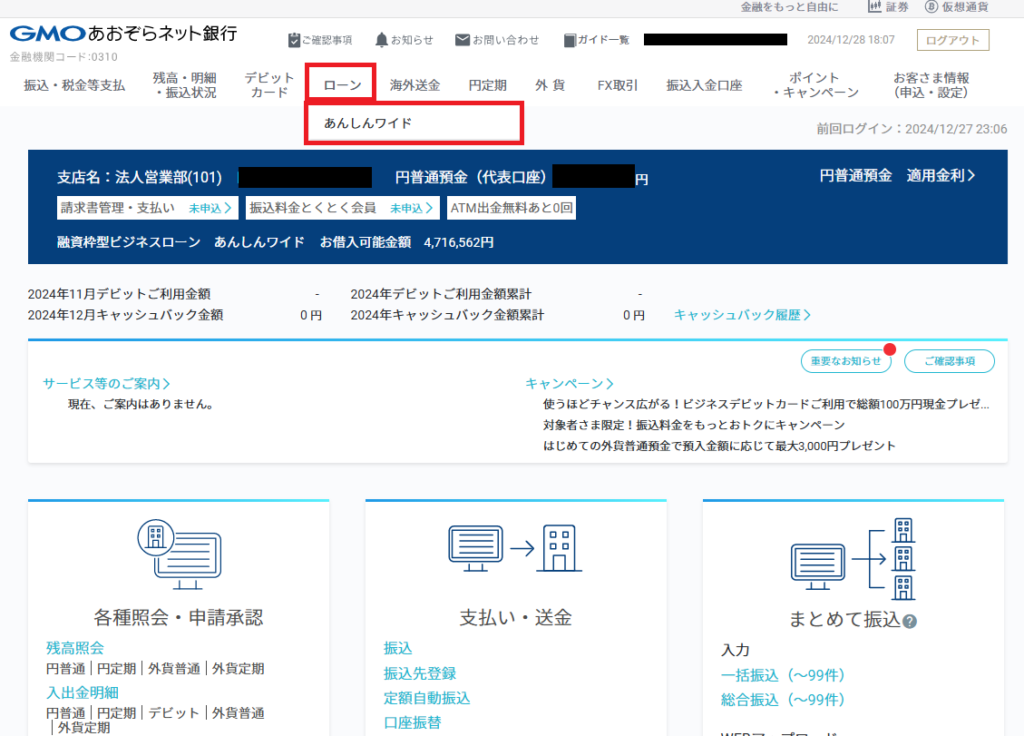This screenshot has height=736, width=1024.
Task: Open キャッシュバック履歴 link
Action: (742, 314)
